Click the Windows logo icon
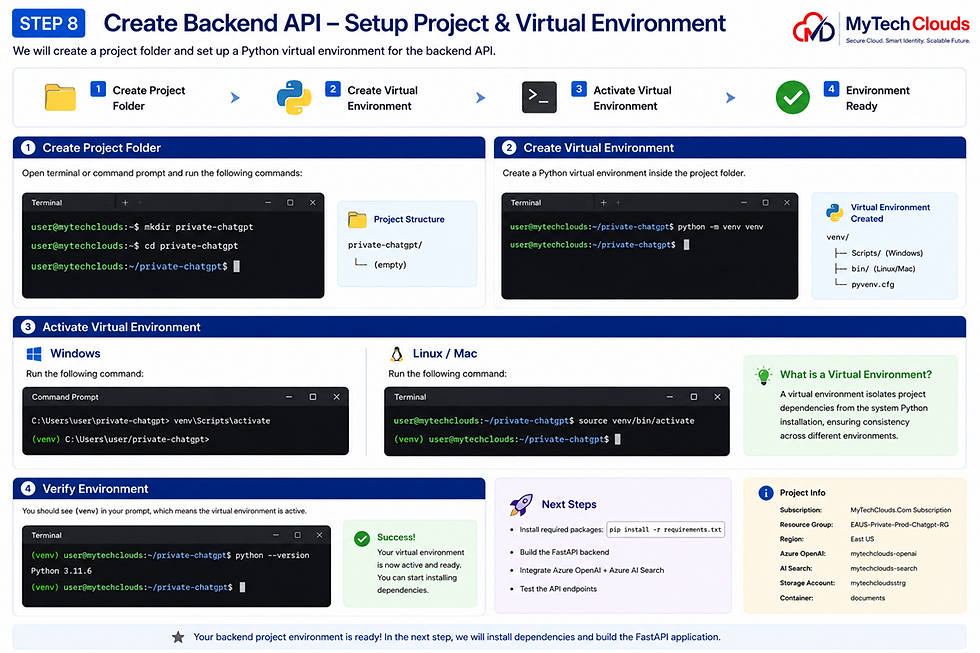Screen dimensions: 980x653 34,354
